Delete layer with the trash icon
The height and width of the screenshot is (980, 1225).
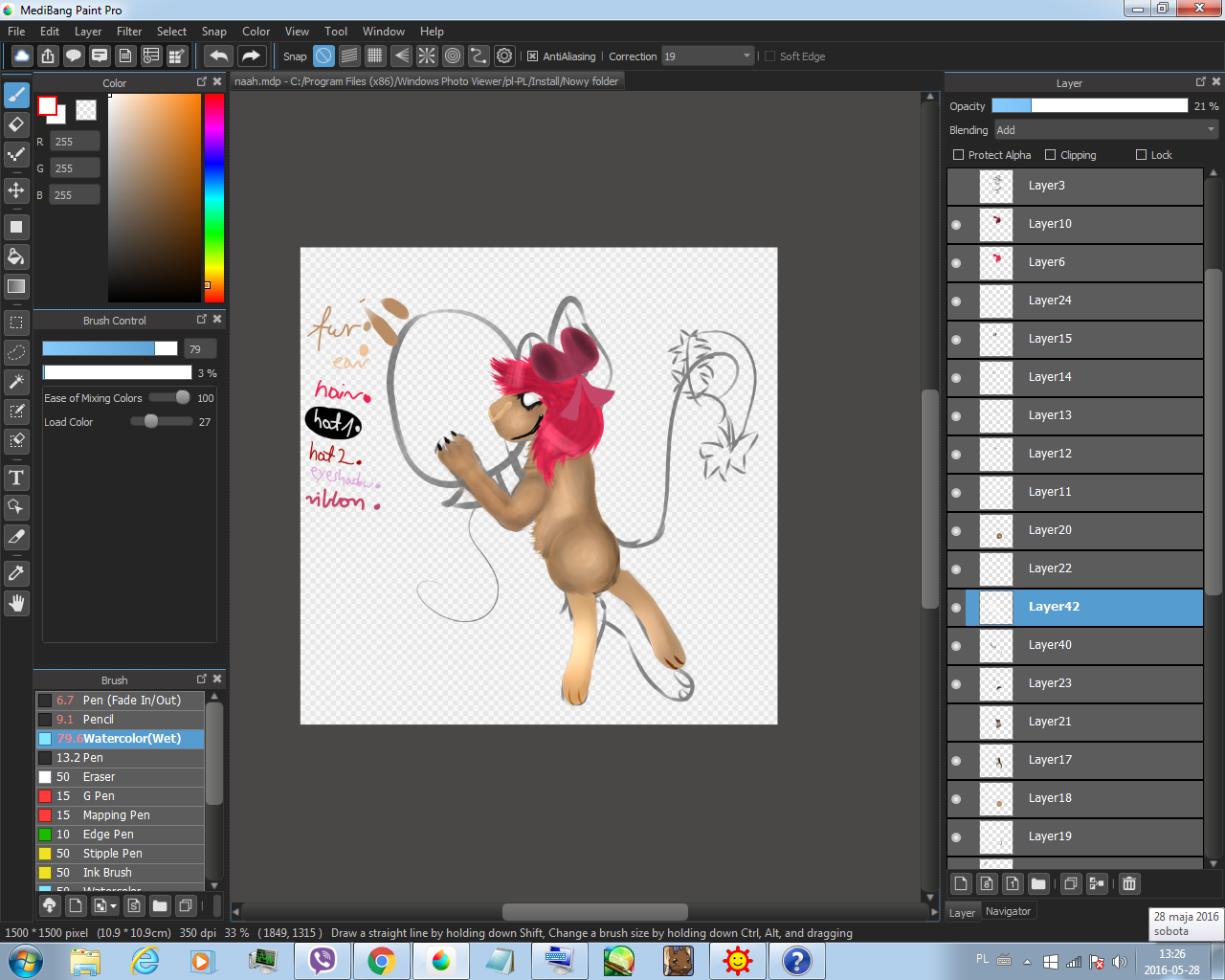coord(1129,883)
